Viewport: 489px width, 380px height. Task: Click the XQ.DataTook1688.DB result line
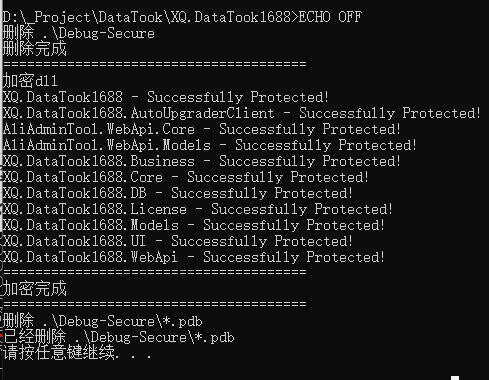click(x=178, y=193)
